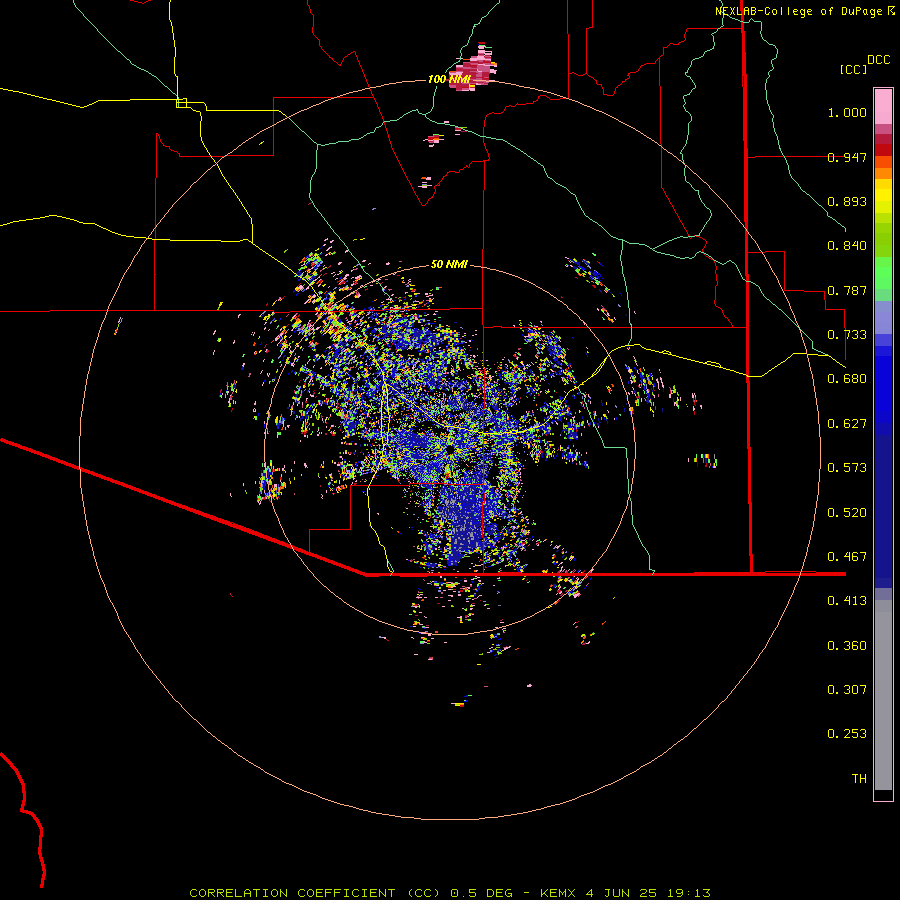Click the 0.787 color scale value
Image resolution: width=900 pixels, height=900 pixels.
point(847,290)
